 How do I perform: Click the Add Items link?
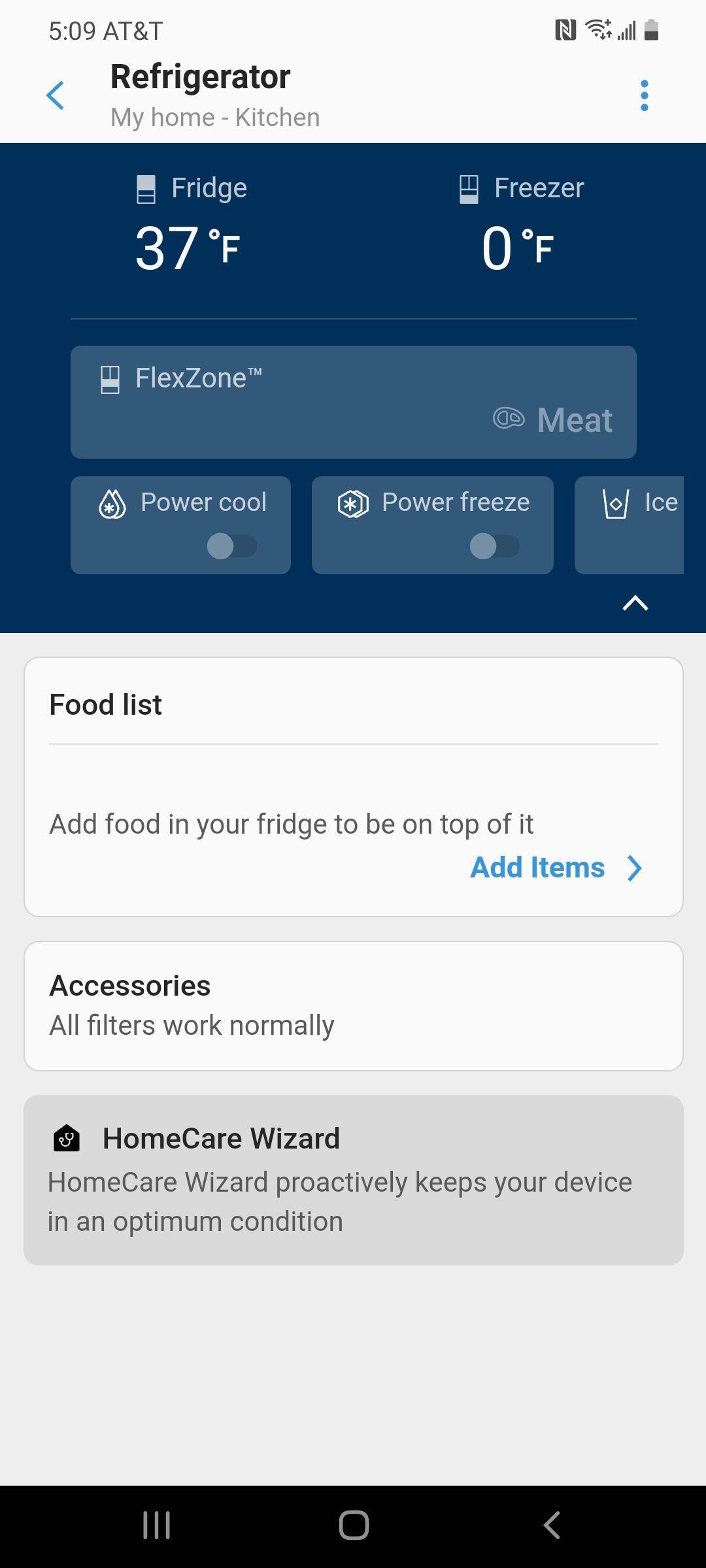pos(537,868)
